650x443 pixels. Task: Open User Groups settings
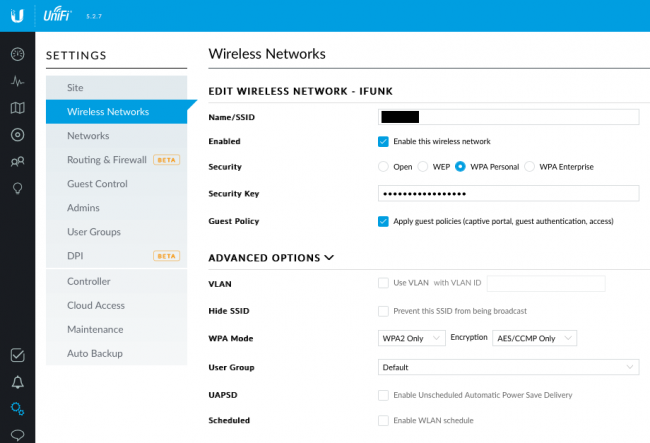tap(116, 232)
